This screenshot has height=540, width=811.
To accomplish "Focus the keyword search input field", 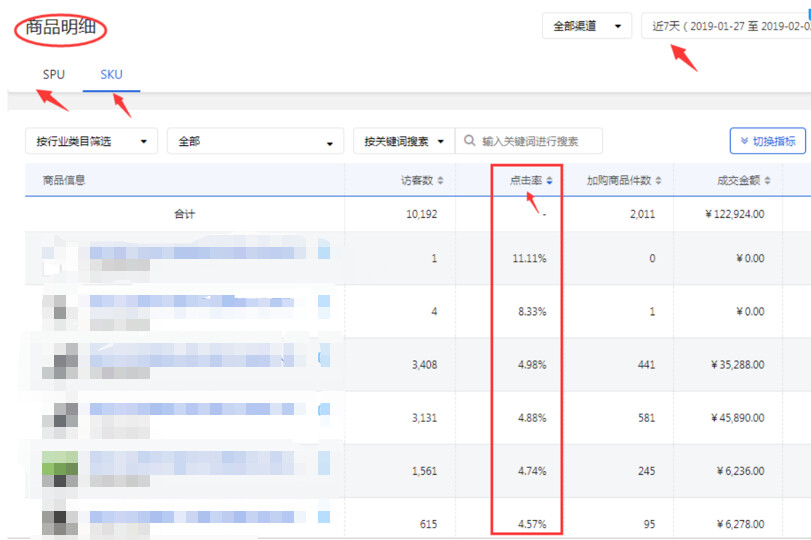I will click(x=538, y=142).
